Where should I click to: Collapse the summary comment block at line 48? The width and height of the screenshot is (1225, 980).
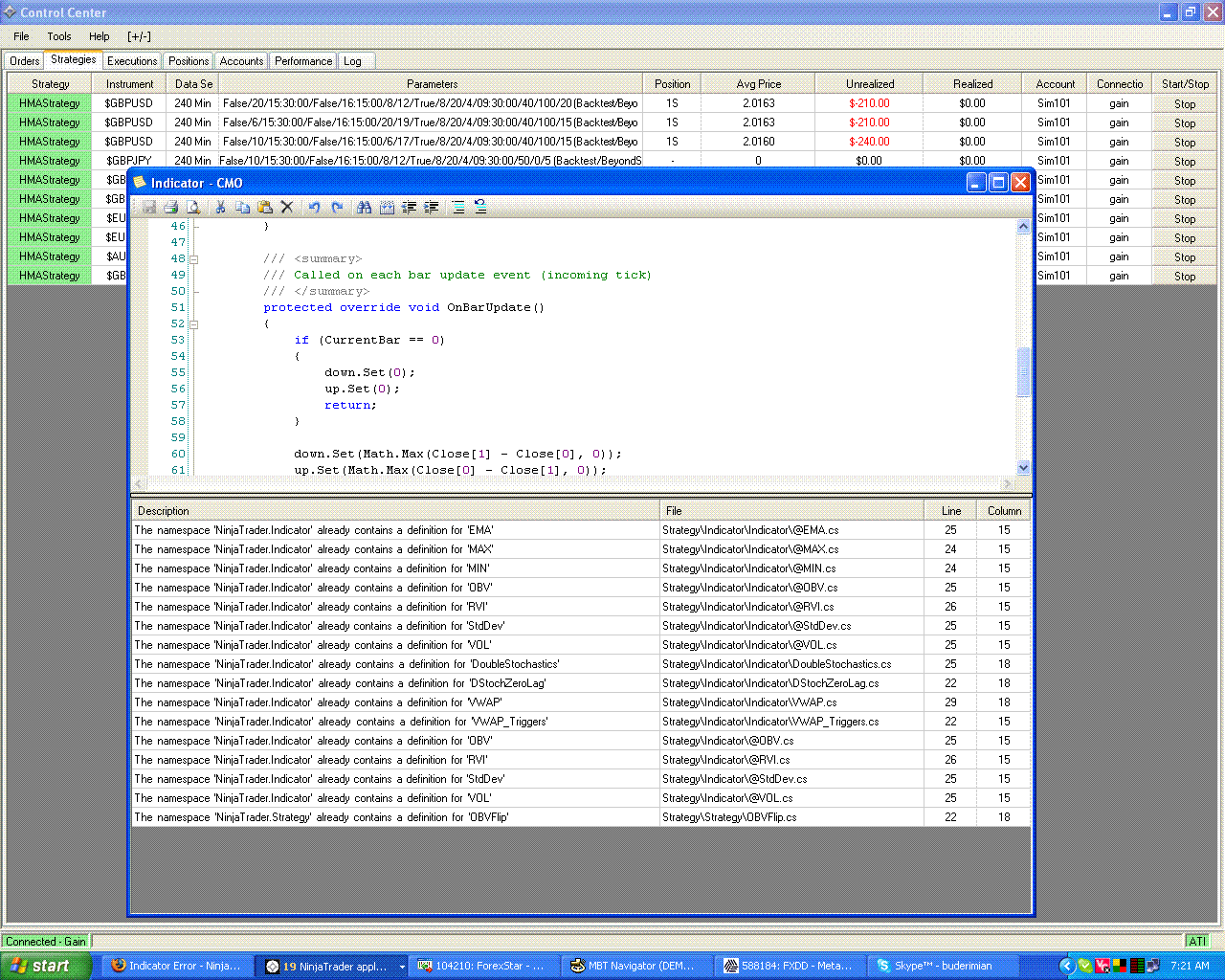(x=194, y=259)
